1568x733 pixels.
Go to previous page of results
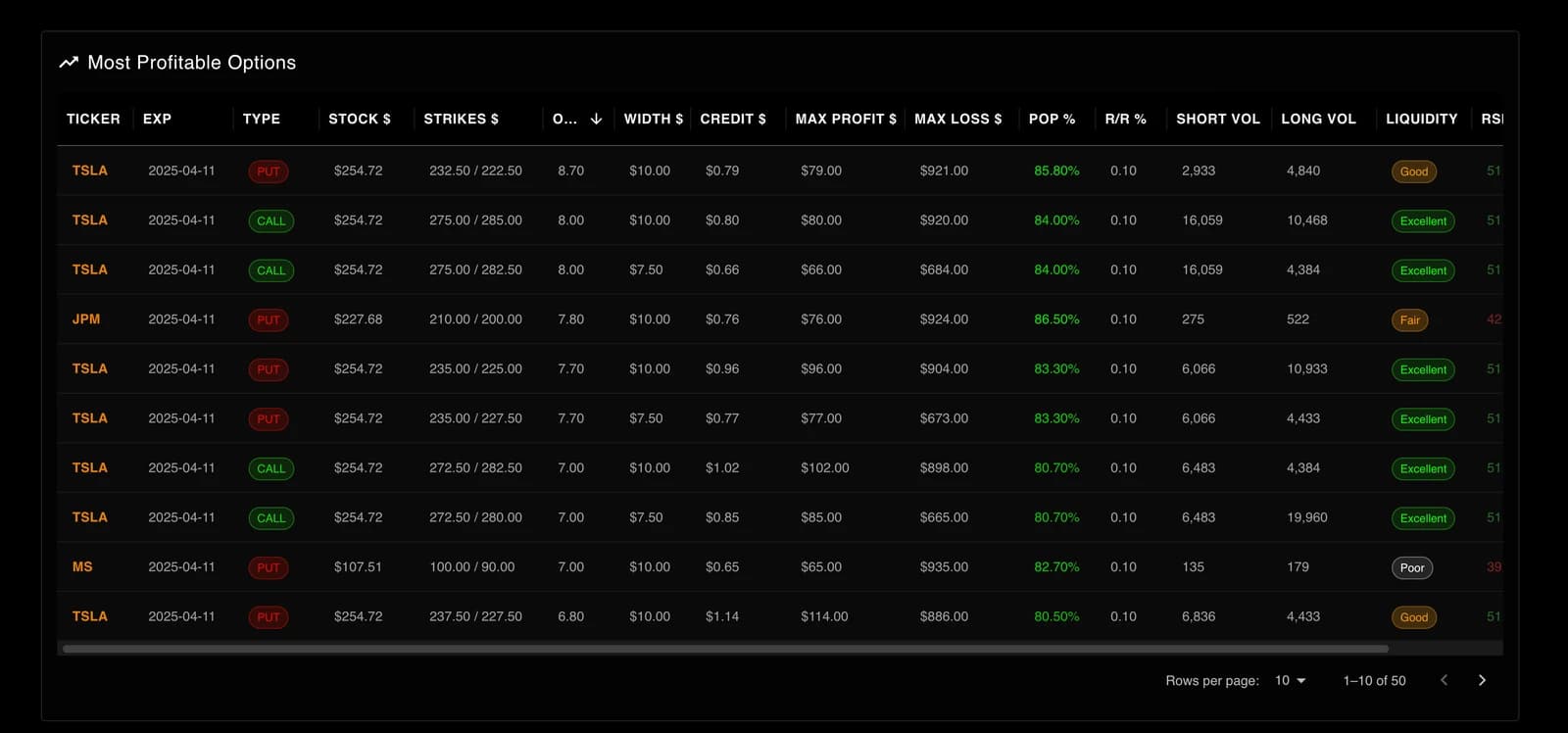[x=1444, y=680]
